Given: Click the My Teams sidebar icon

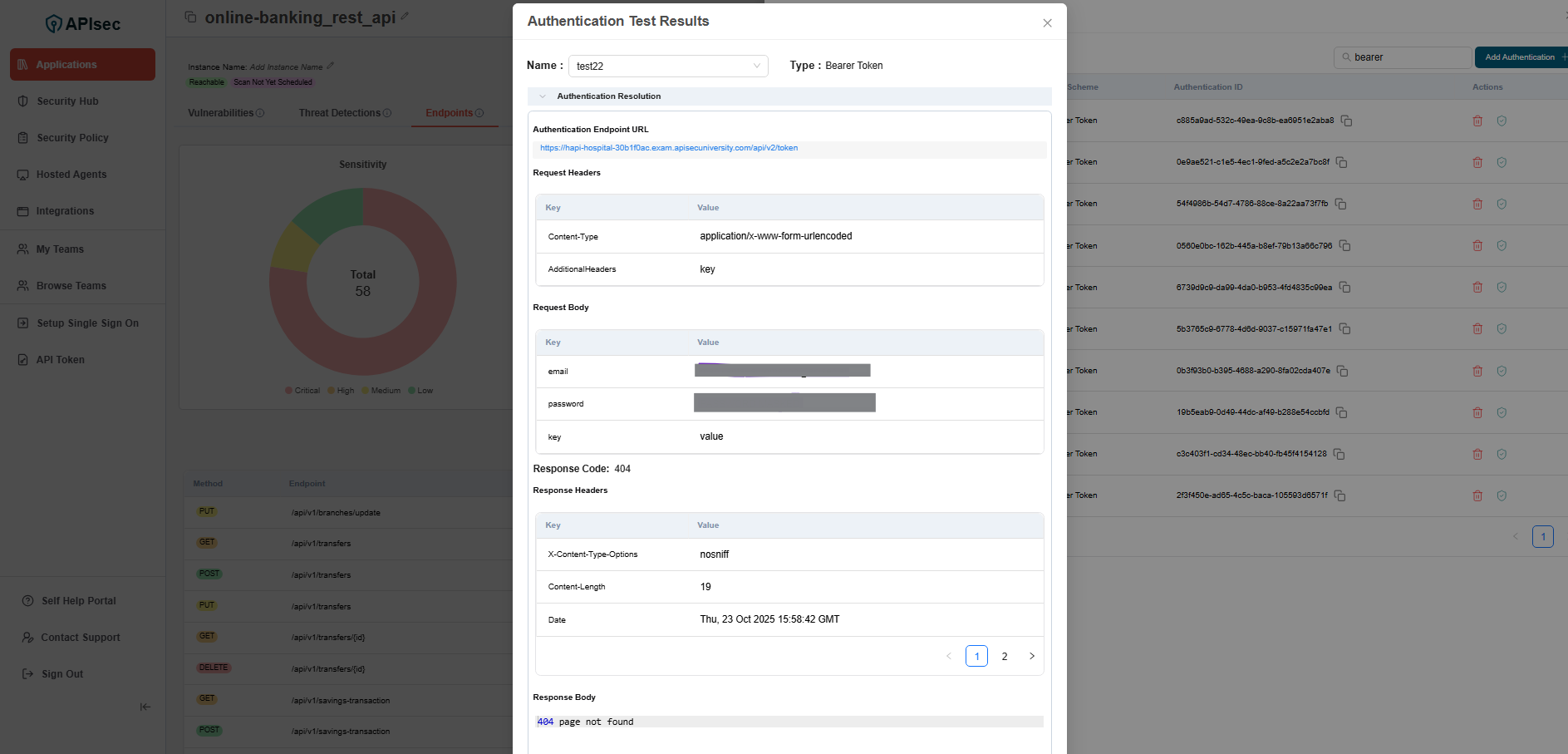Looking at the screenshot, I should 23,249.
